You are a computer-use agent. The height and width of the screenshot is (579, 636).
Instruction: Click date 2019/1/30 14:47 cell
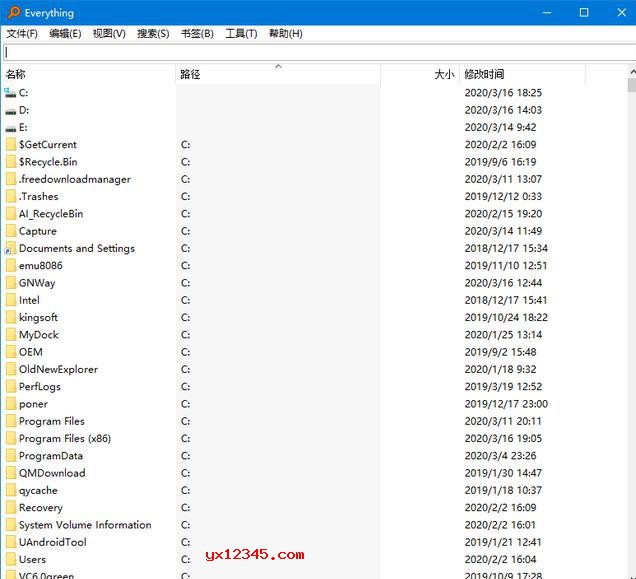(503, 473)
